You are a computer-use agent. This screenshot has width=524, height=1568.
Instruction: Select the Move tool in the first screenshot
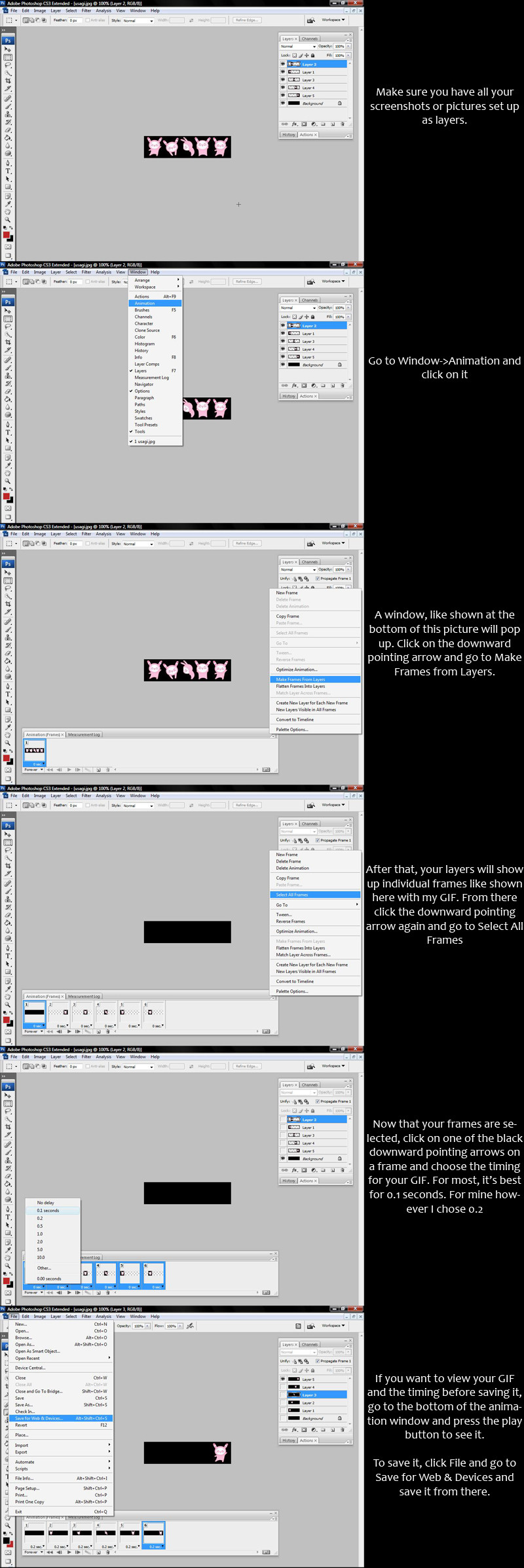[8, 50]
